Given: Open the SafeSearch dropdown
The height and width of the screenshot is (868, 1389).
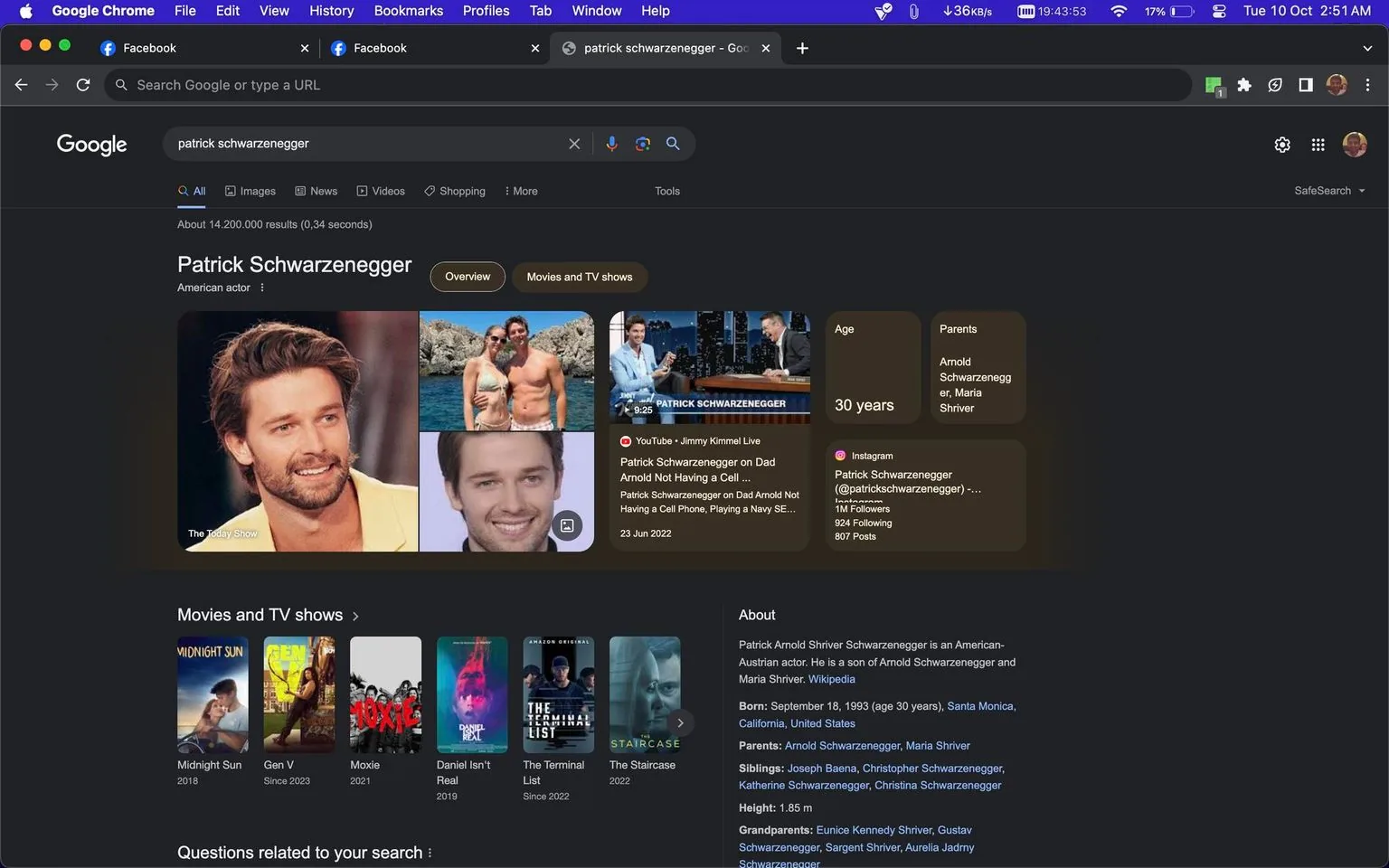Looking at the screenshot, I should click(x=1328, y=190).
